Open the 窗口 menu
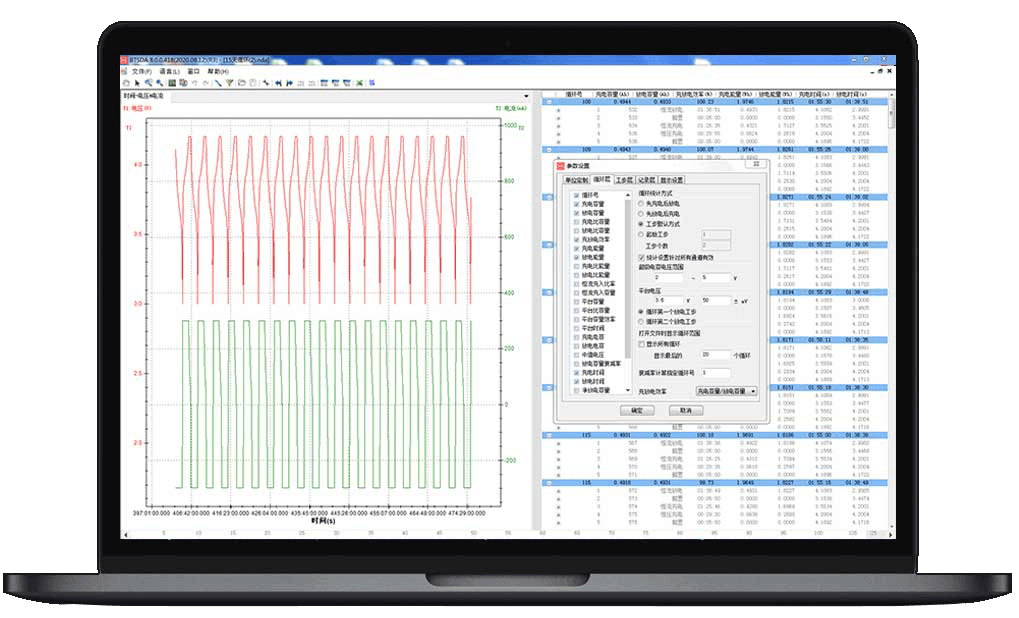The height and width of the screenshot is (618, 1019). (x=194, y=71)
